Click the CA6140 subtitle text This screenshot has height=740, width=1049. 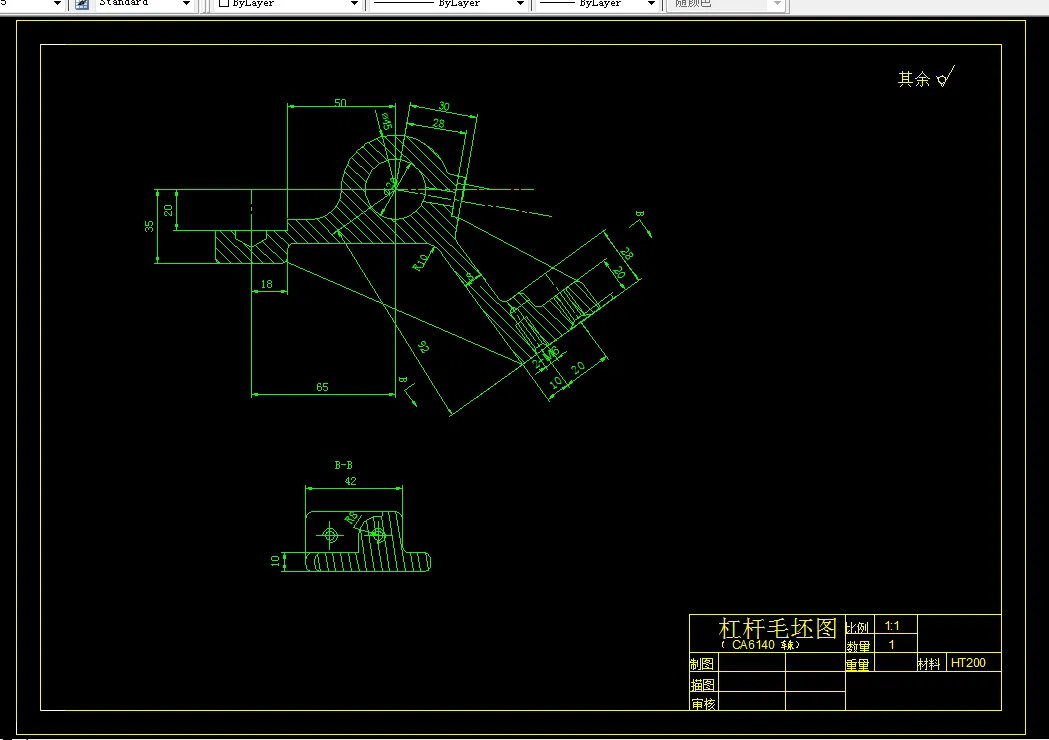(760, 645)
